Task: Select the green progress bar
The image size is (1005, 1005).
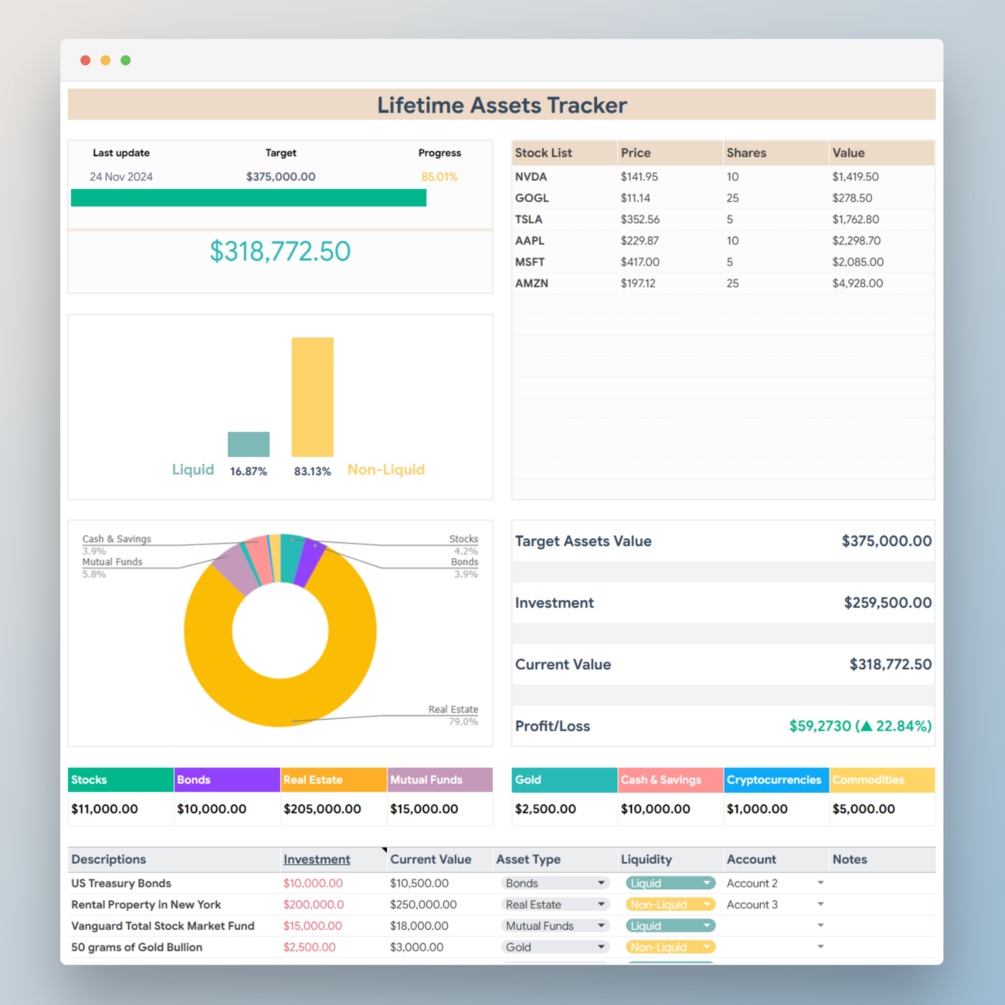Action: (249, 197)
